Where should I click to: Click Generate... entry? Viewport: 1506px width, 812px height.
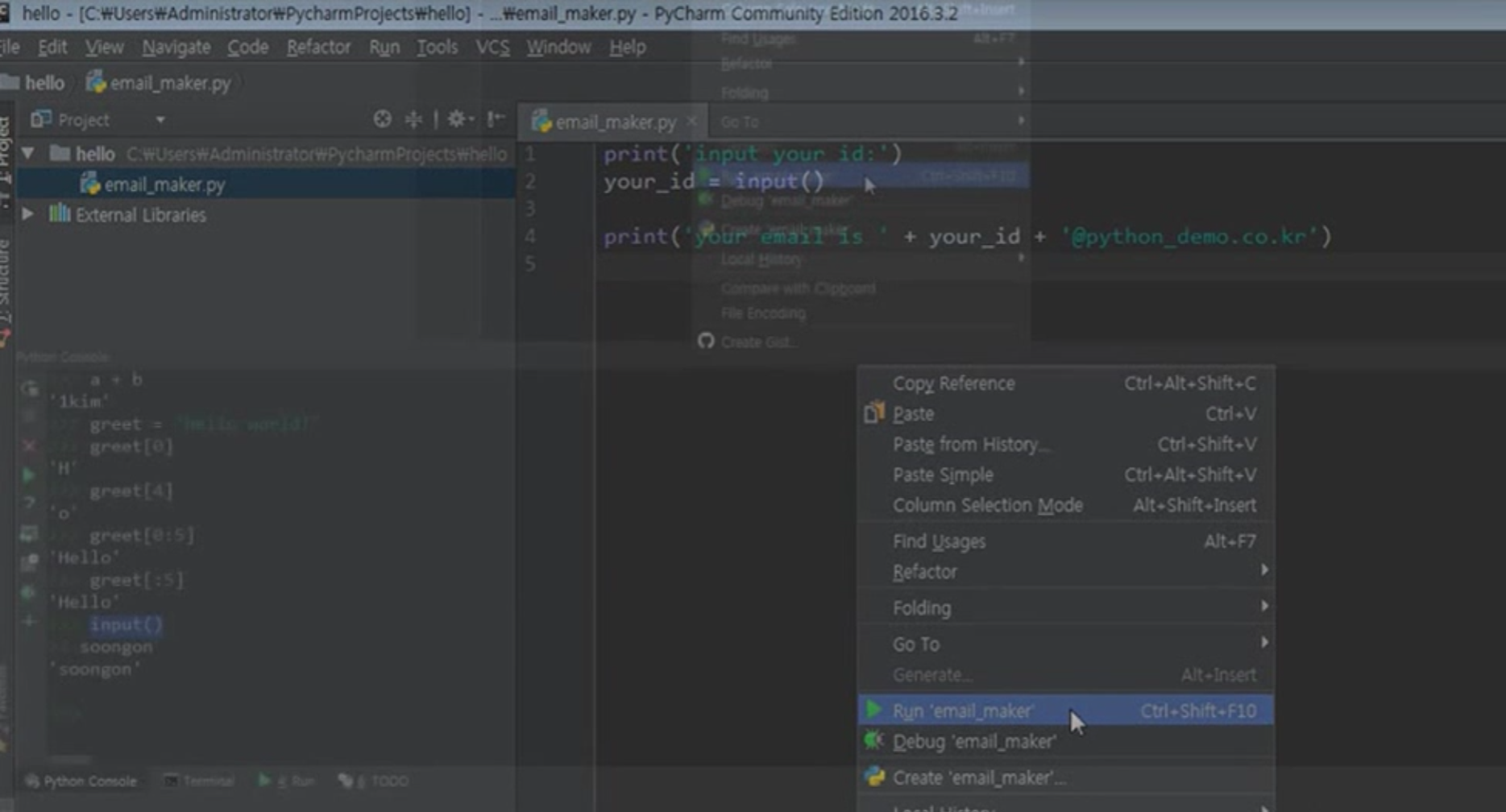[x=1065, y=675]
